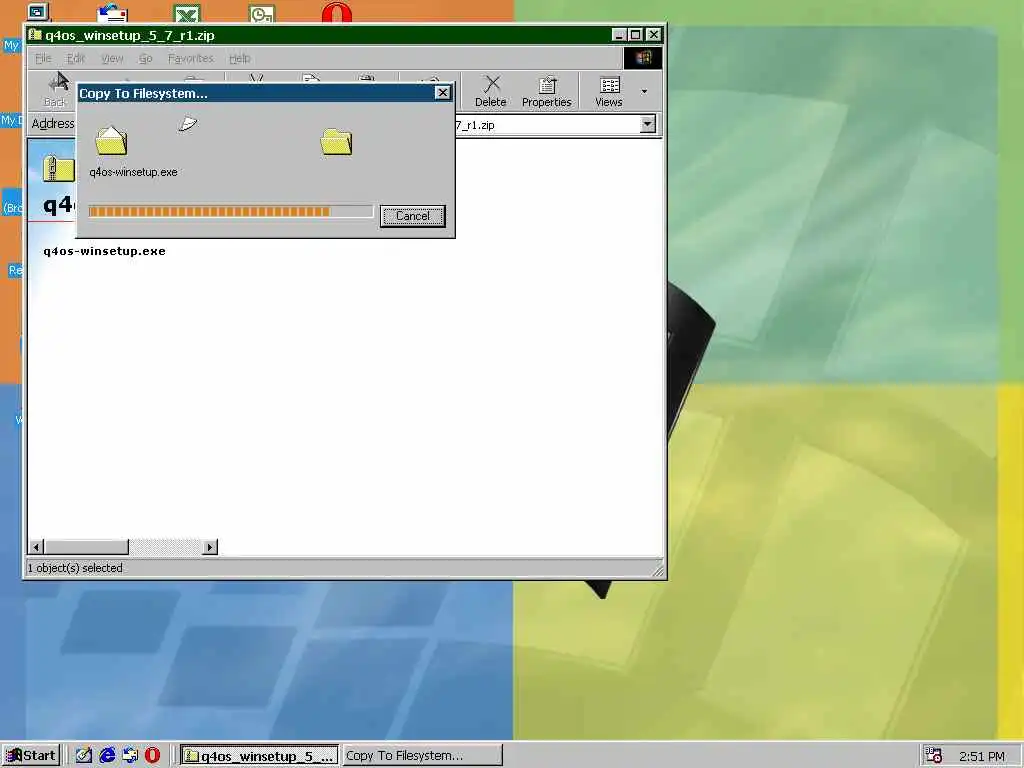The height and width of the screenshot is (768, 1024).
Task: Expand the Views dropdown arrow
Action: pos(644,91)
